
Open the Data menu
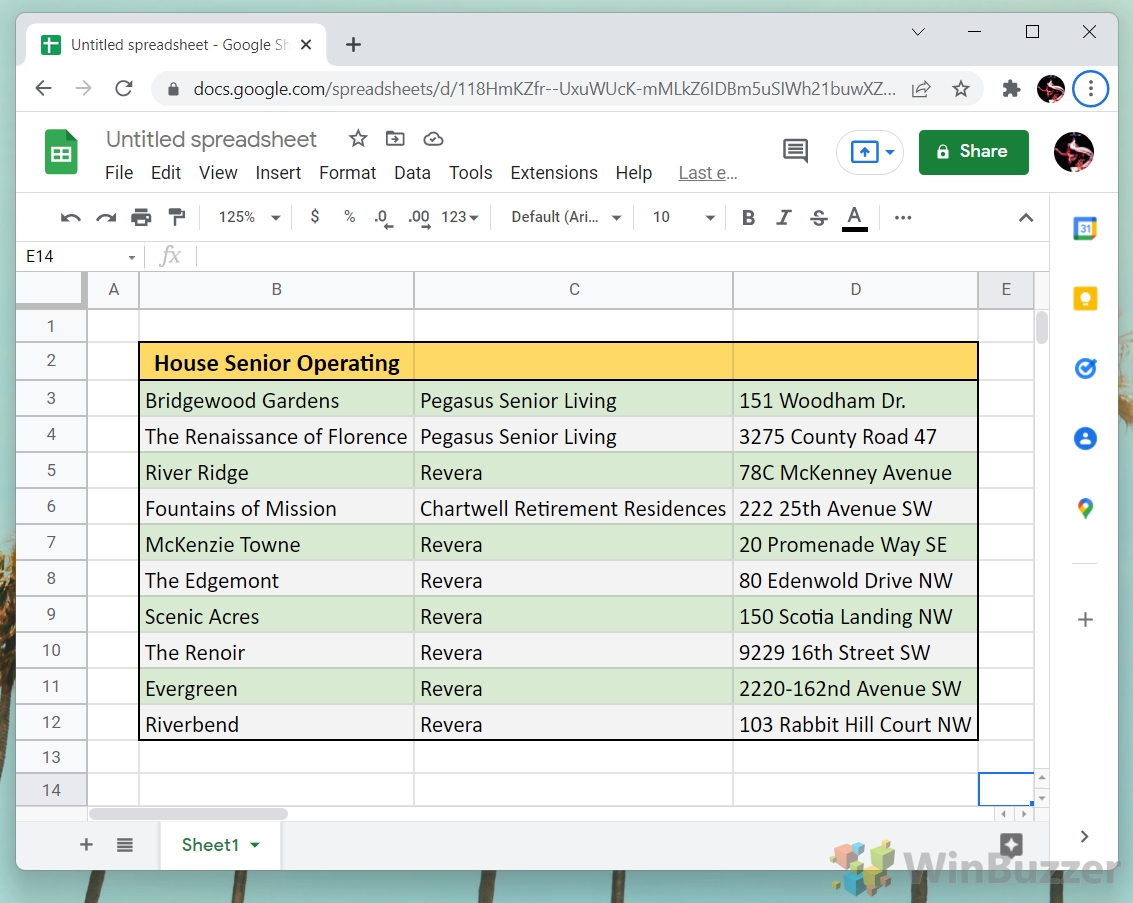coord(412,173)
